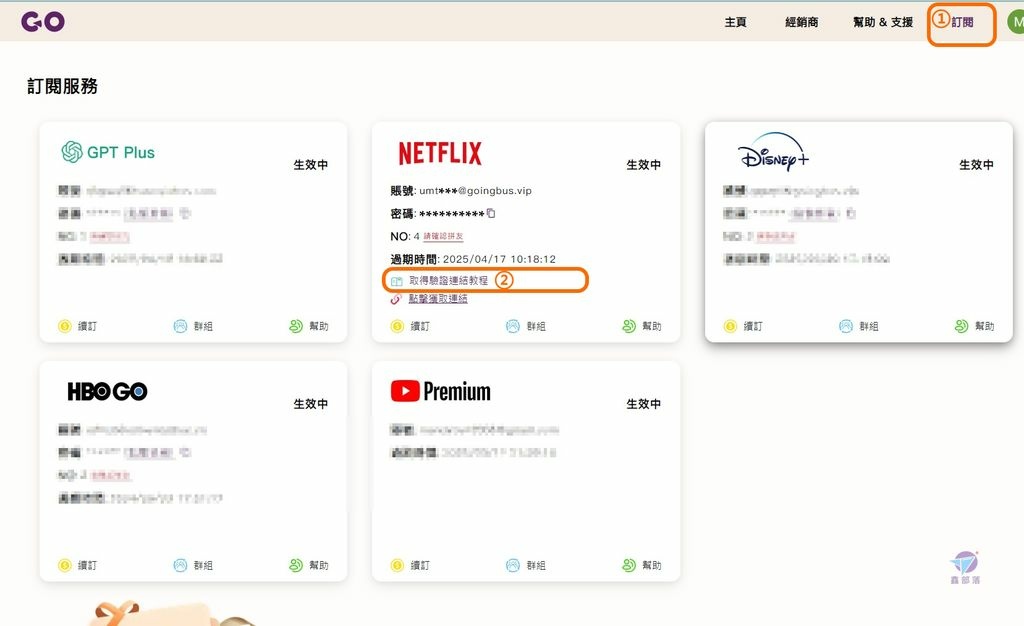1024x626 pixels.
Task: Click the 生效中 status on the Disney+ card
Action: click(x=976, y=165)
